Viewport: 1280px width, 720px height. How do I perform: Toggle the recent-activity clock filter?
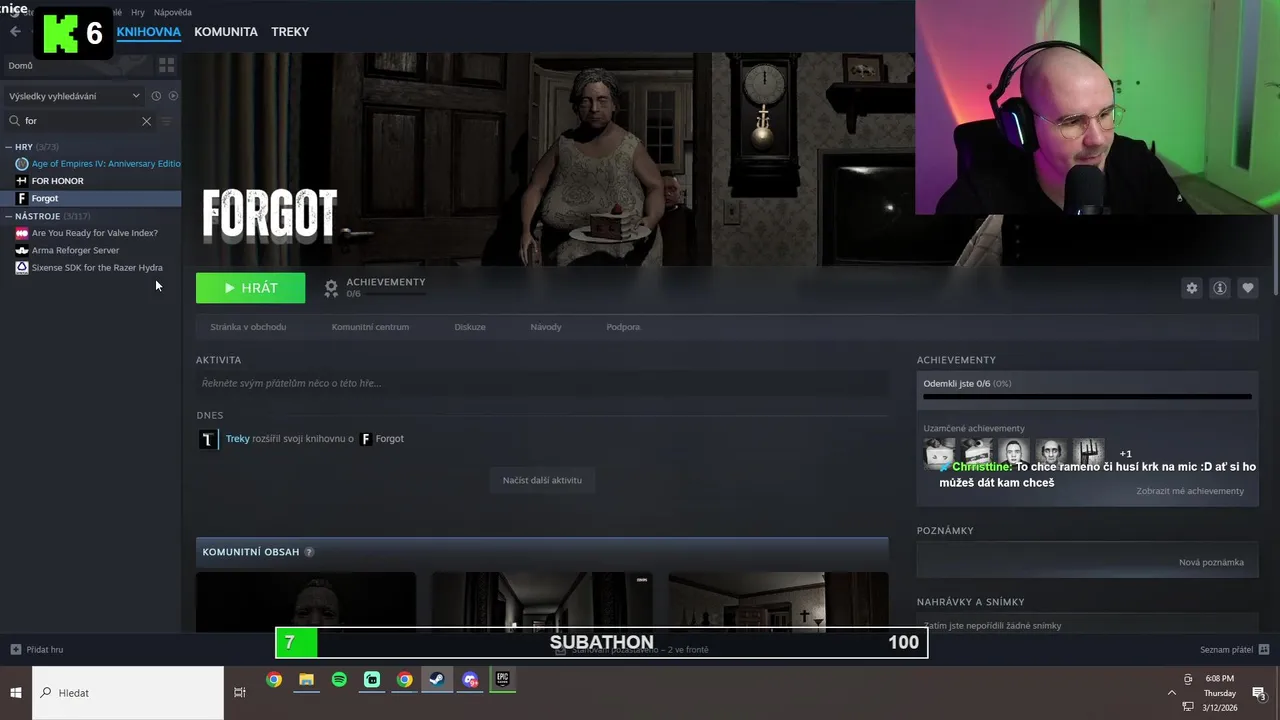point(156,96)
